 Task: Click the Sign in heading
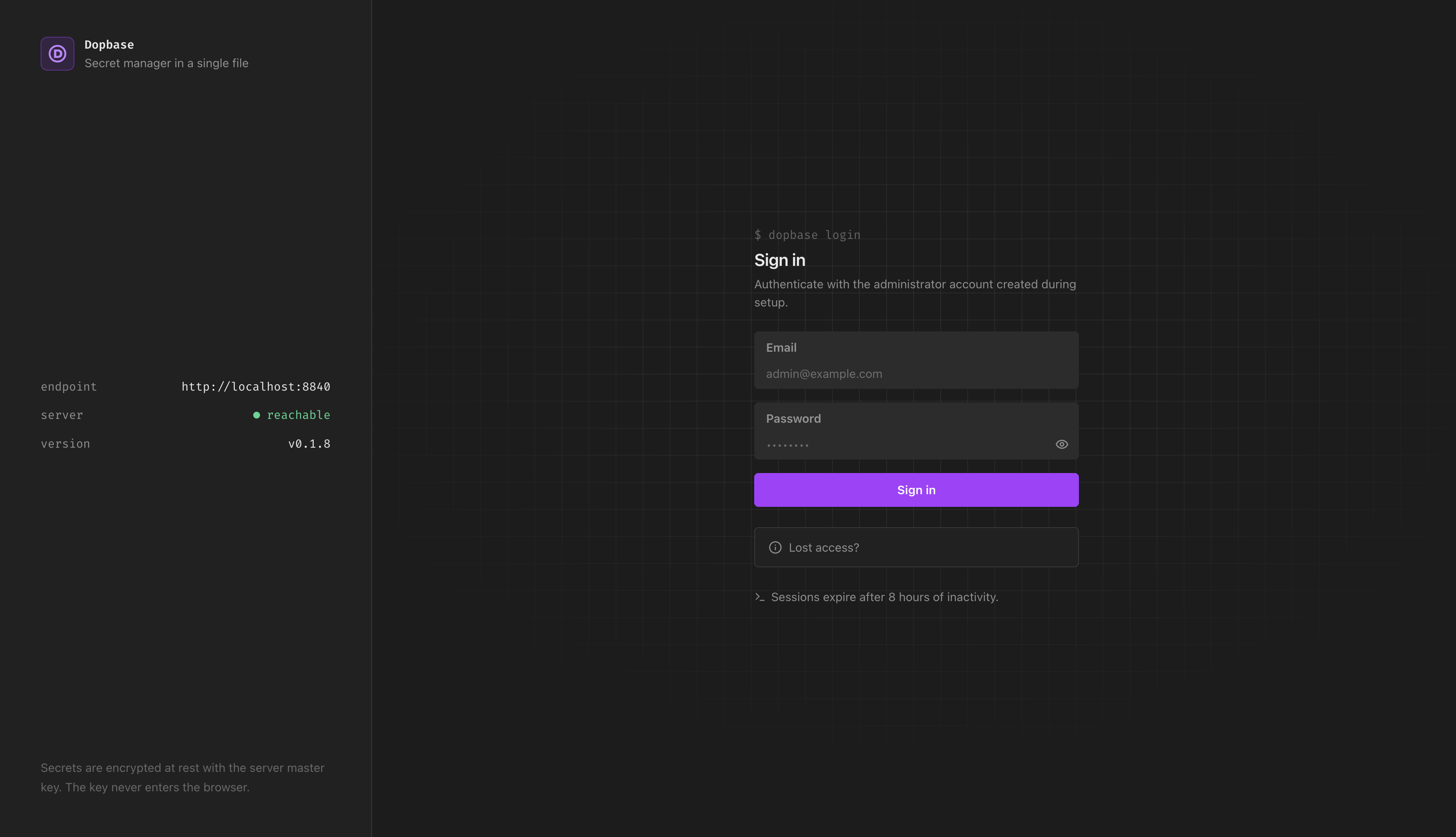[x=780, y=260]
